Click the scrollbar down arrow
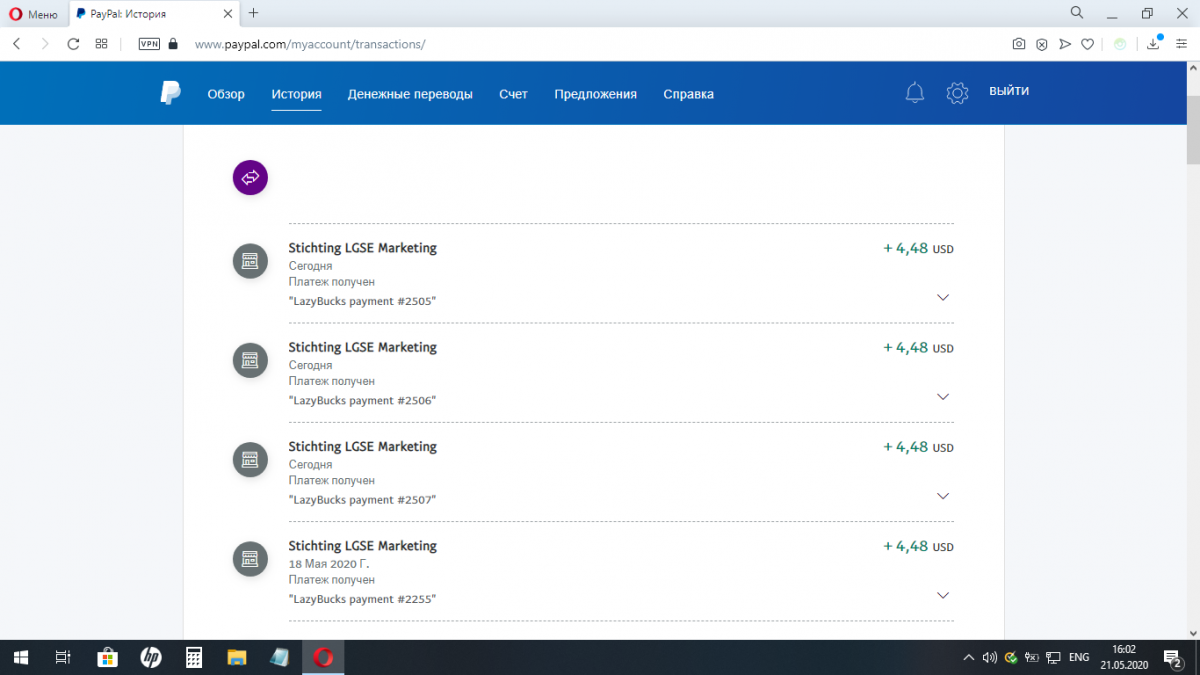Screen dimensions: 1200x675 click(x=1192, y=632)
